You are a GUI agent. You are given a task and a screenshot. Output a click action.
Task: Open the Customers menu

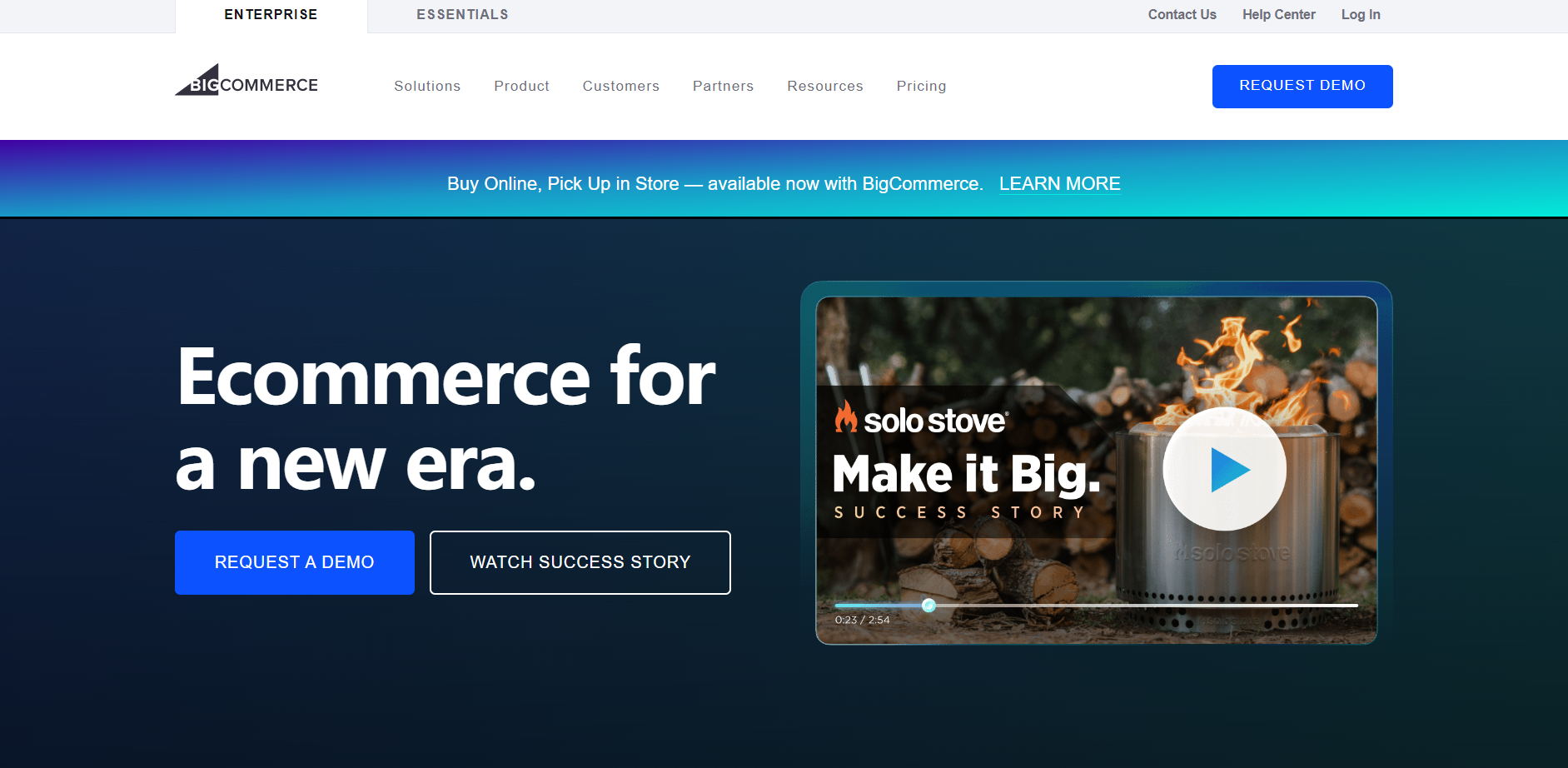click(x=620, y=86)
